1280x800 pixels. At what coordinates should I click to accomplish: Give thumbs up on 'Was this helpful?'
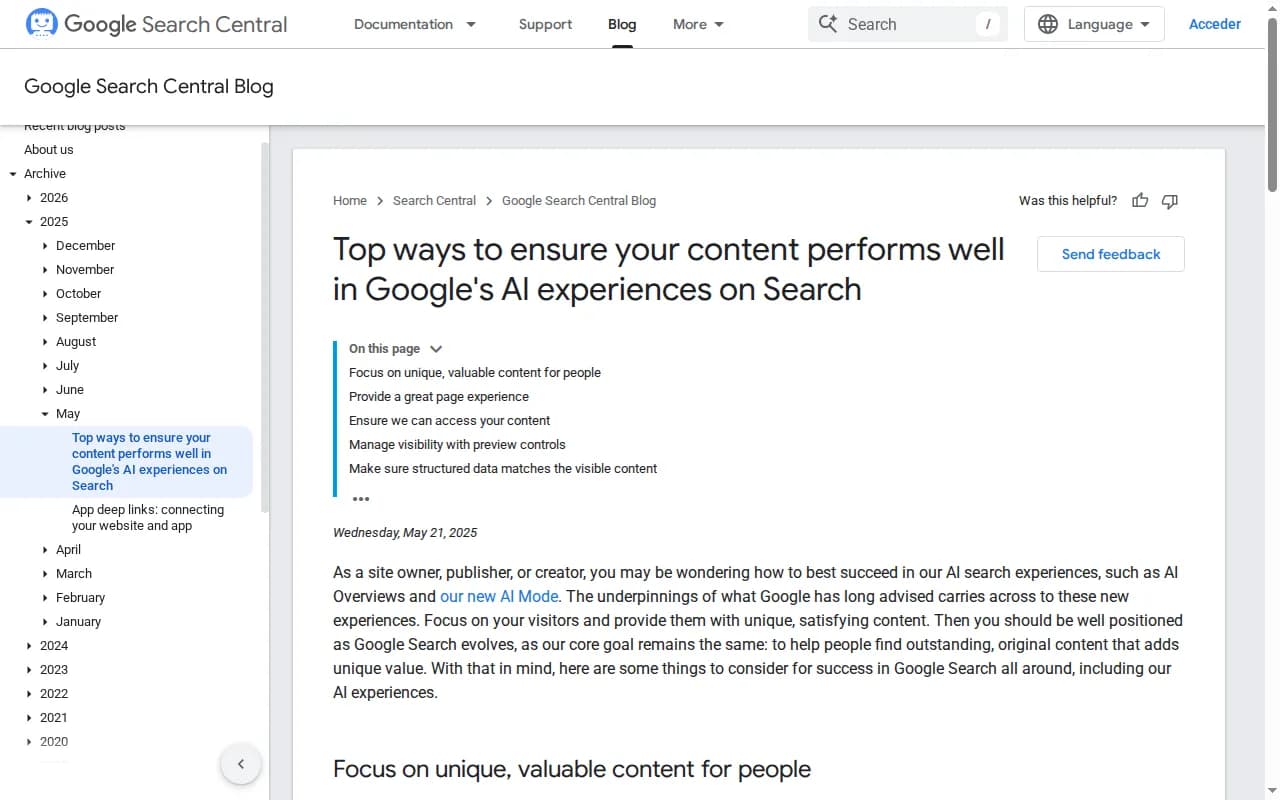1140,201
